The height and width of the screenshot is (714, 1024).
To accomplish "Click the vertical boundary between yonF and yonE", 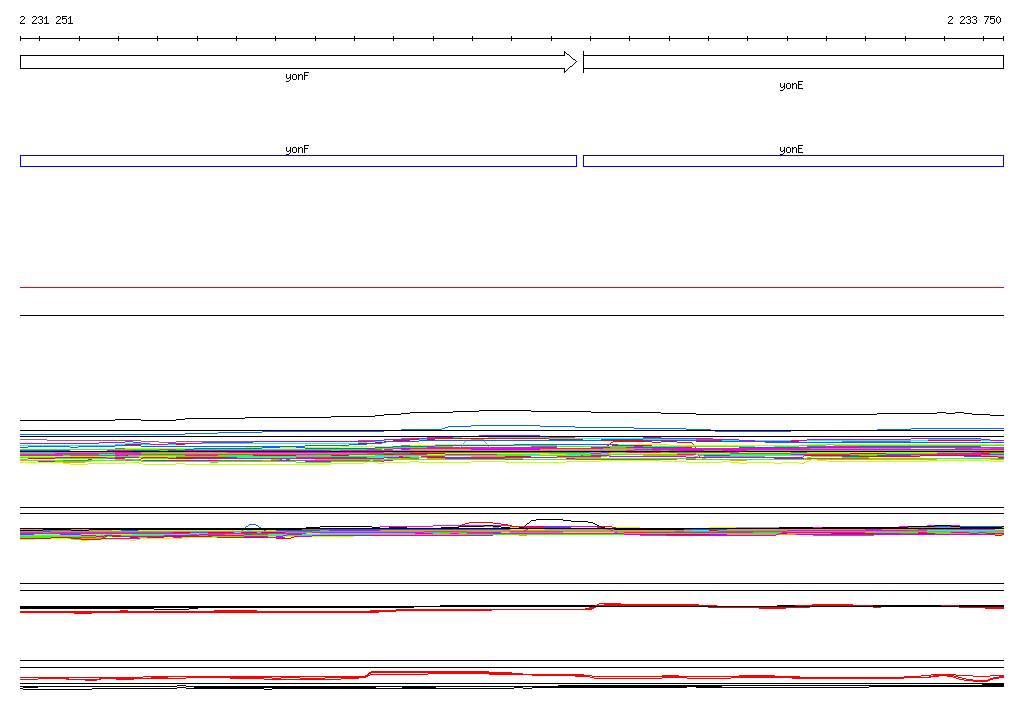I will [583, 62].
